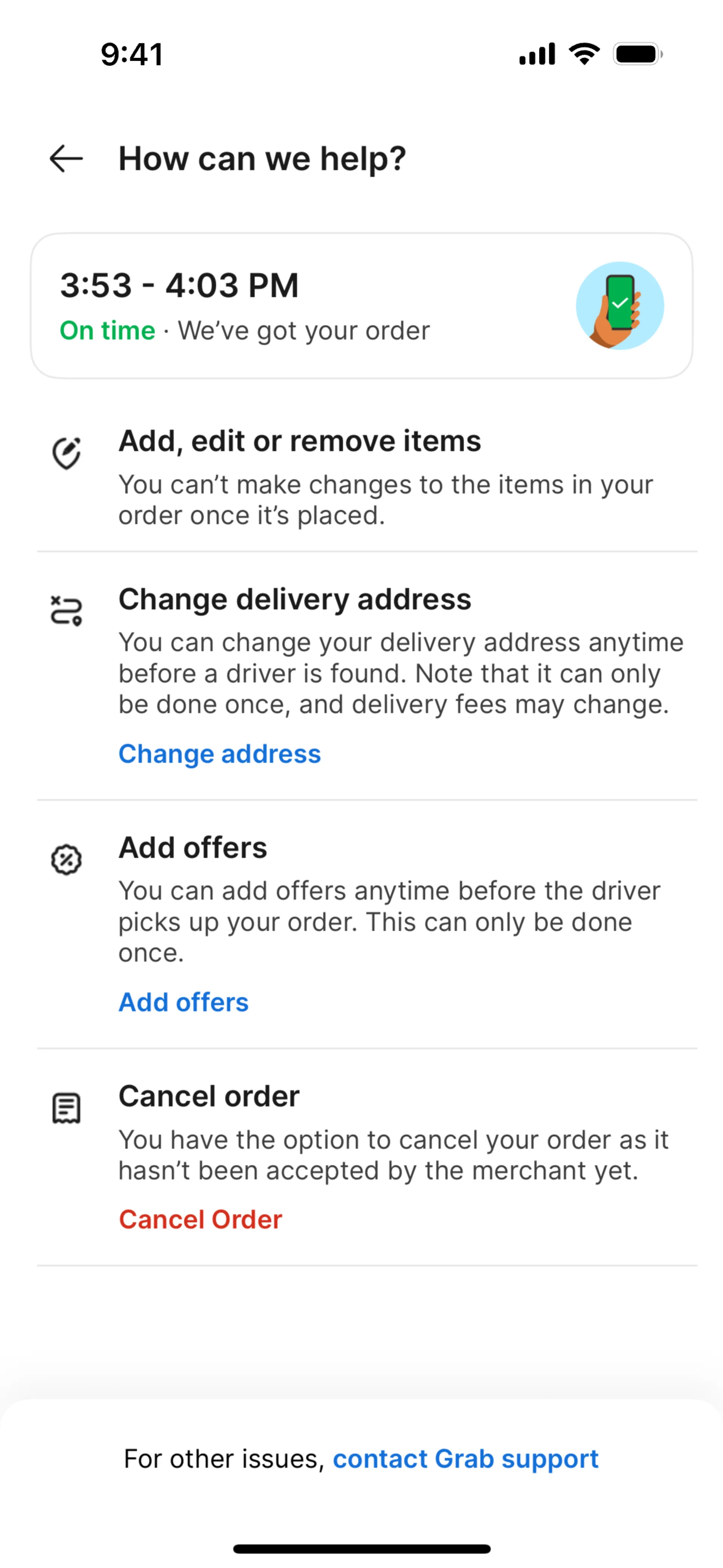Select the Change delivery address heading
The height and width of the screenshot is (1568, 723).
pos(294,599)
